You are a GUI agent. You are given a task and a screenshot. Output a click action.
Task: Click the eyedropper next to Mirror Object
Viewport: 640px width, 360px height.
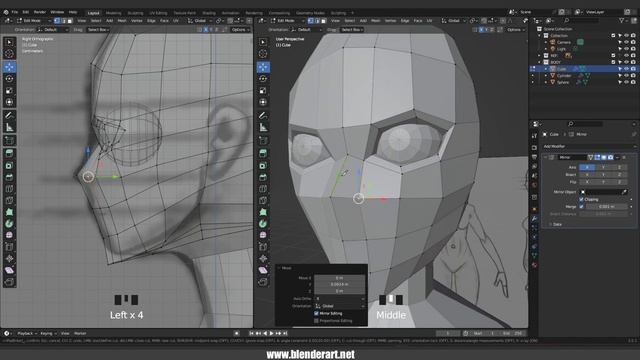624,192
